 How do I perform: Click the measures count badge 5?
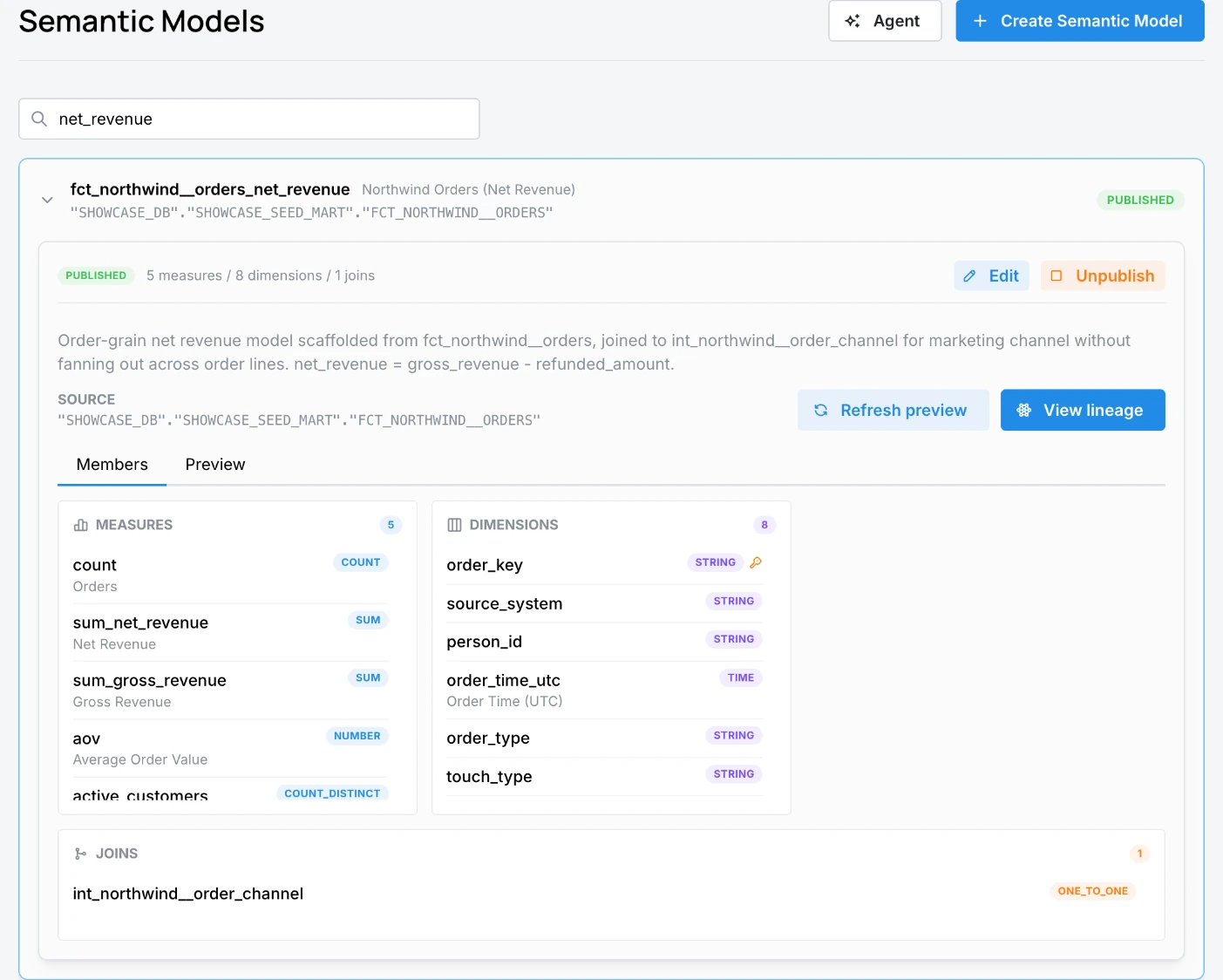(x=391, y=525)
